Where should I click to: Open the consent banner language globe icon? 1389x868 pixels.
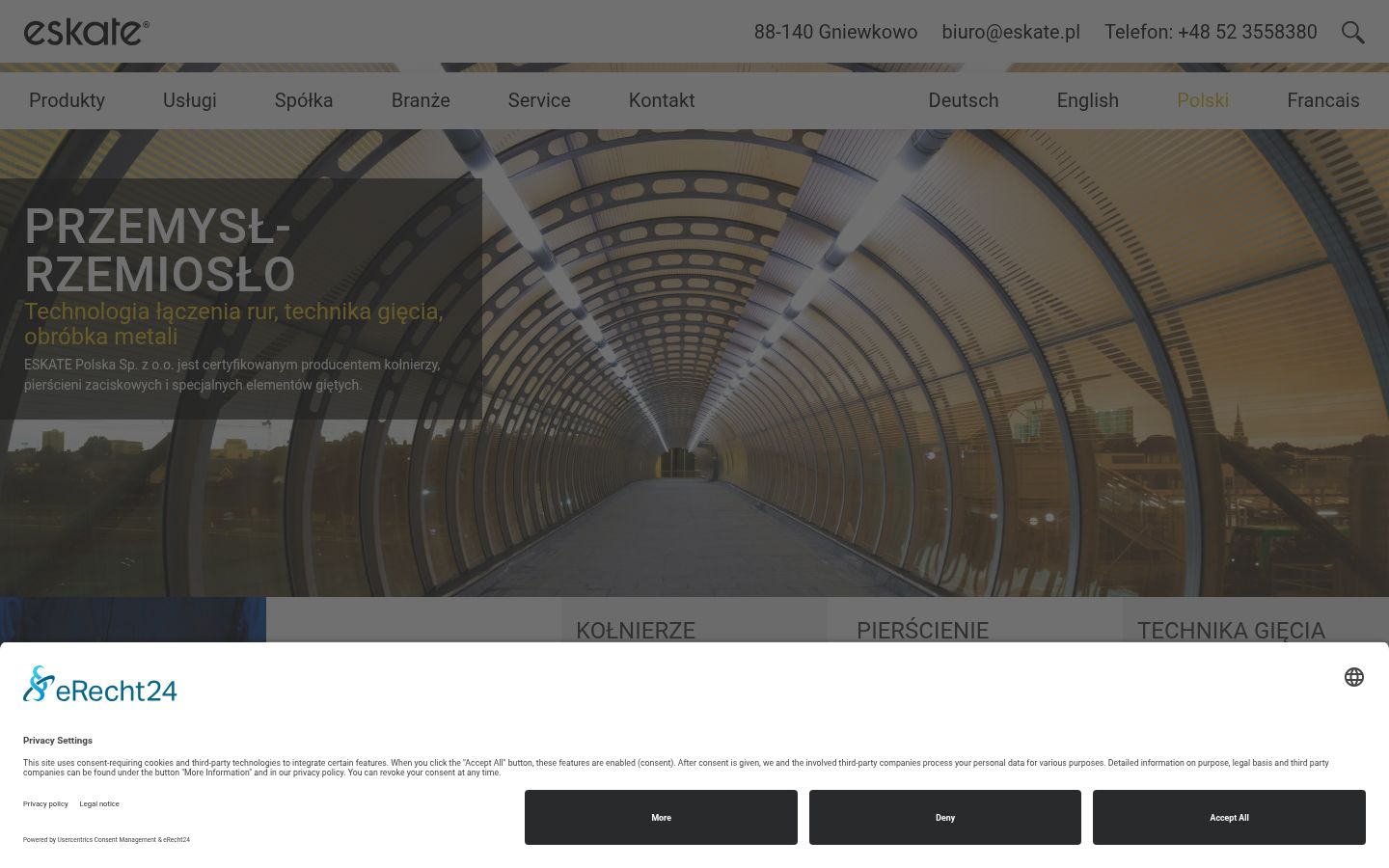pos(1354,677)
